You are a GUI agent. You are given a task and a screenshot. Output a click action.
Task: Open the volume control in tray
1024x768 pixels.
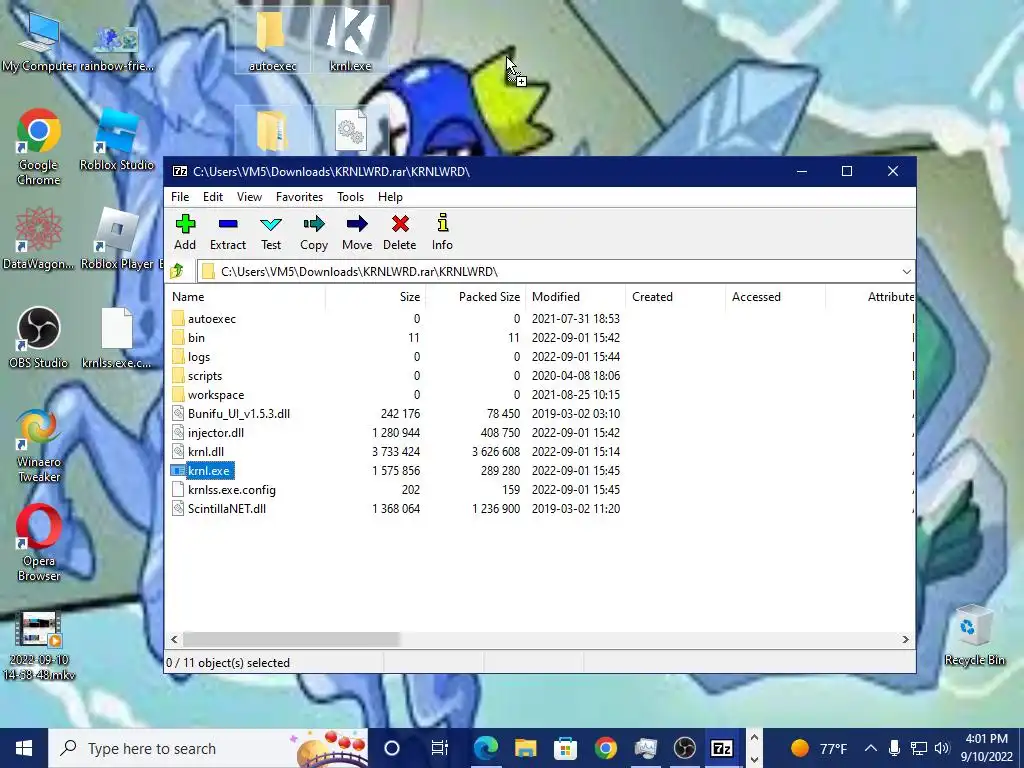[x=941, y=748]
